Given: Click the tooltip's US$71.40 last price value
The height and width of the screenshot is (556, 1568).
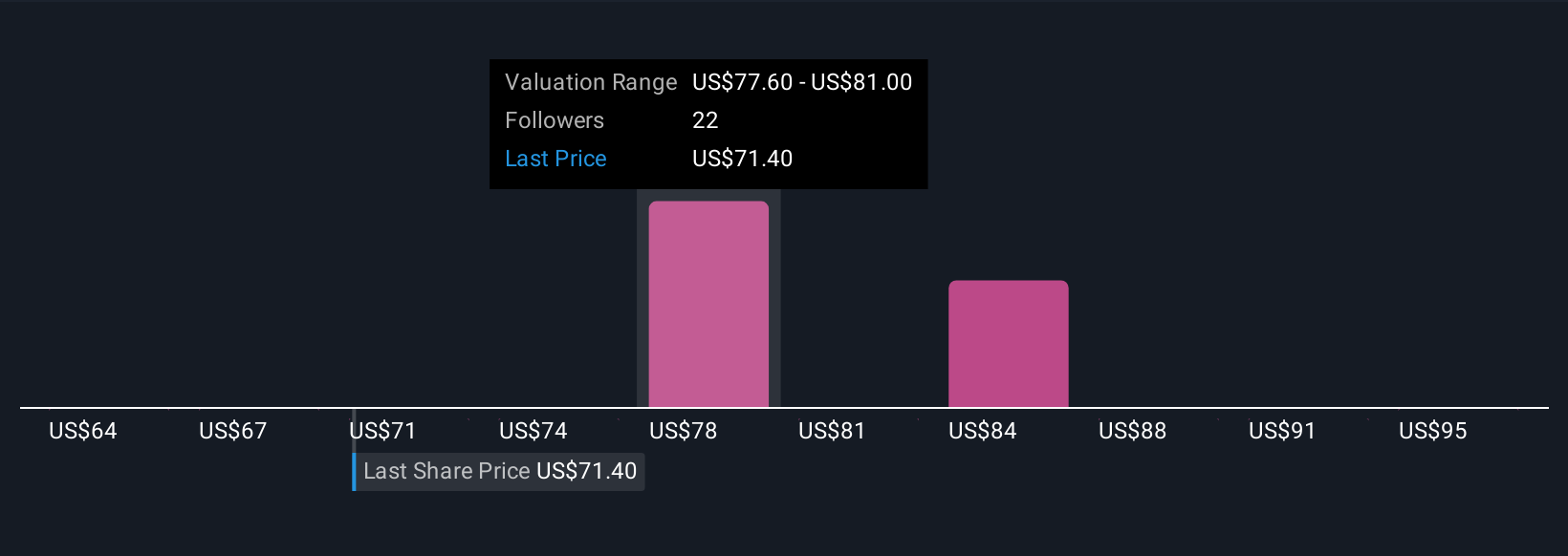Looking at the screenshot, I should pos(743,159).
